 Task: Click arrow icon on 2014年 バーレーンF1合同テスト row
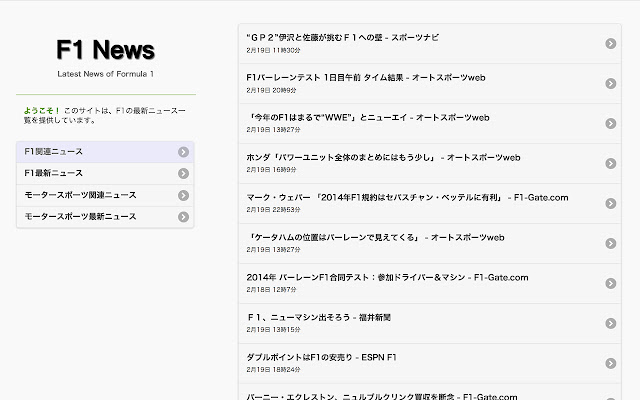pyautogui.click(x=611, y=284)
